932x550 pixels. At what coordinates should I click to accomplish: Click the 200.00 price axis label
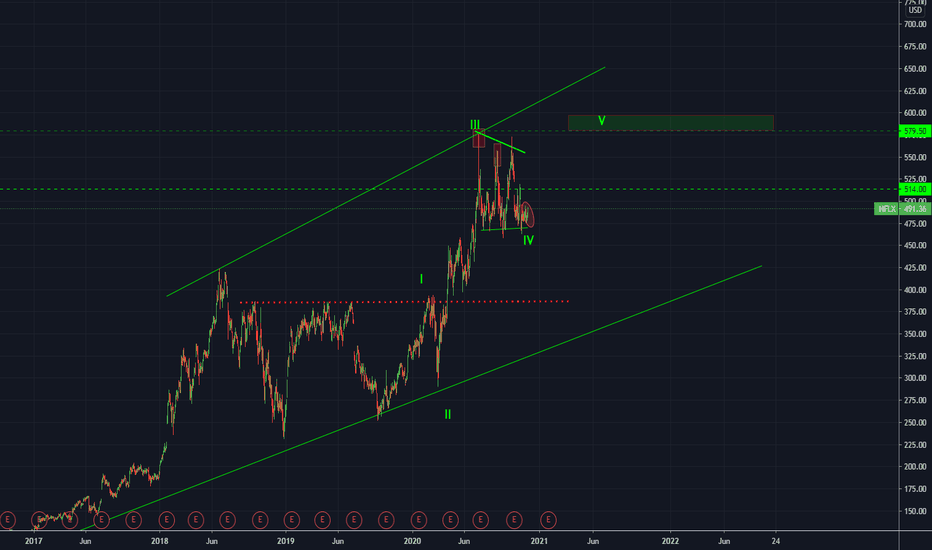coord(915,467)
